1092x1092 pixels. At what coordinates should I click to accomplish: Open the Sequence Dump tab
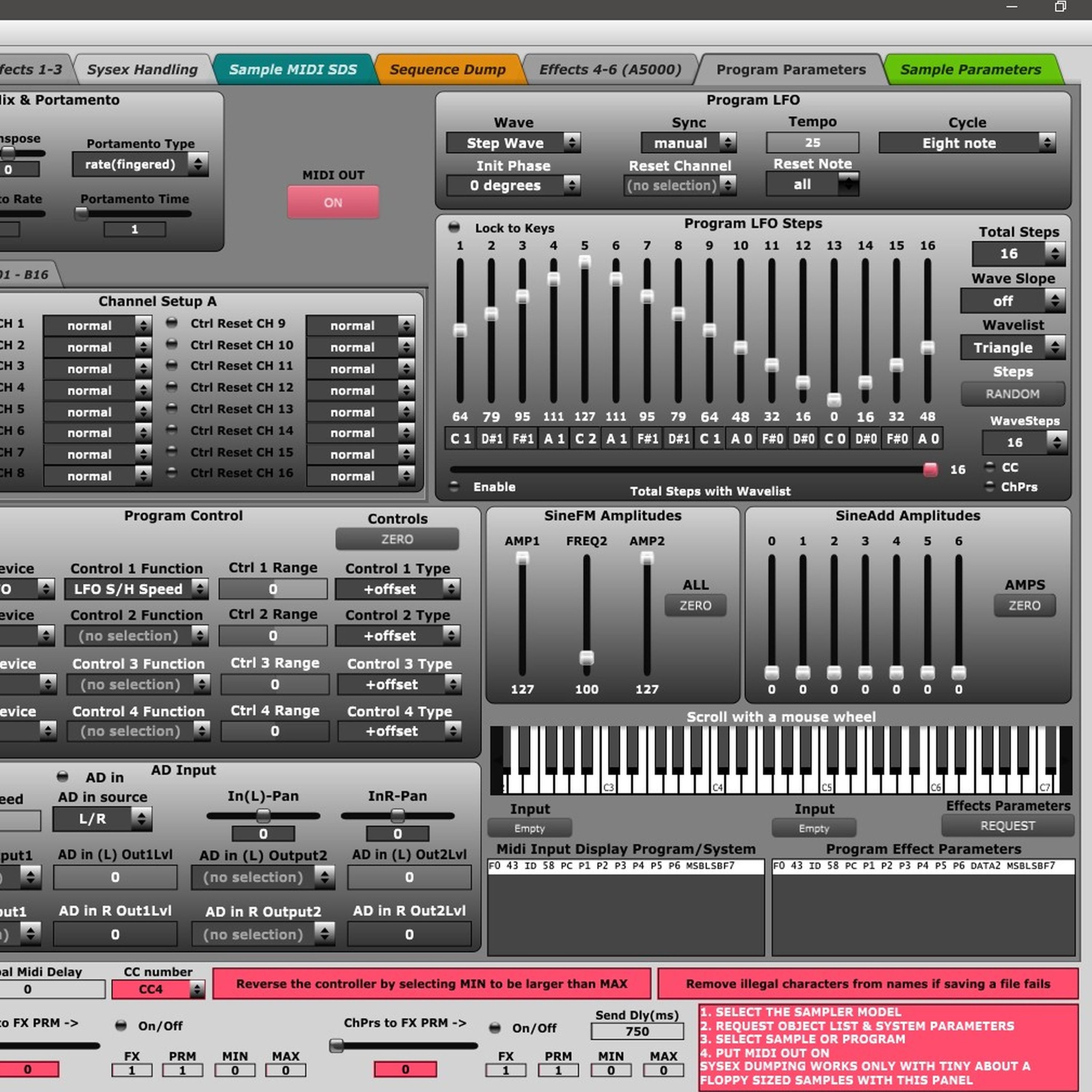tap(448, 70)
